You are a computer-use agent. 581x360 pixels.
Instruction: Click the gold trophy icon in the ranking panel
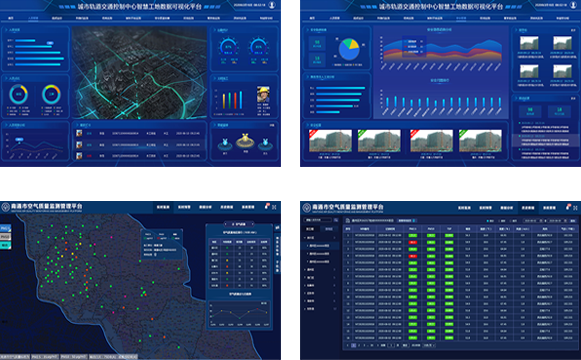click(245, 140)
